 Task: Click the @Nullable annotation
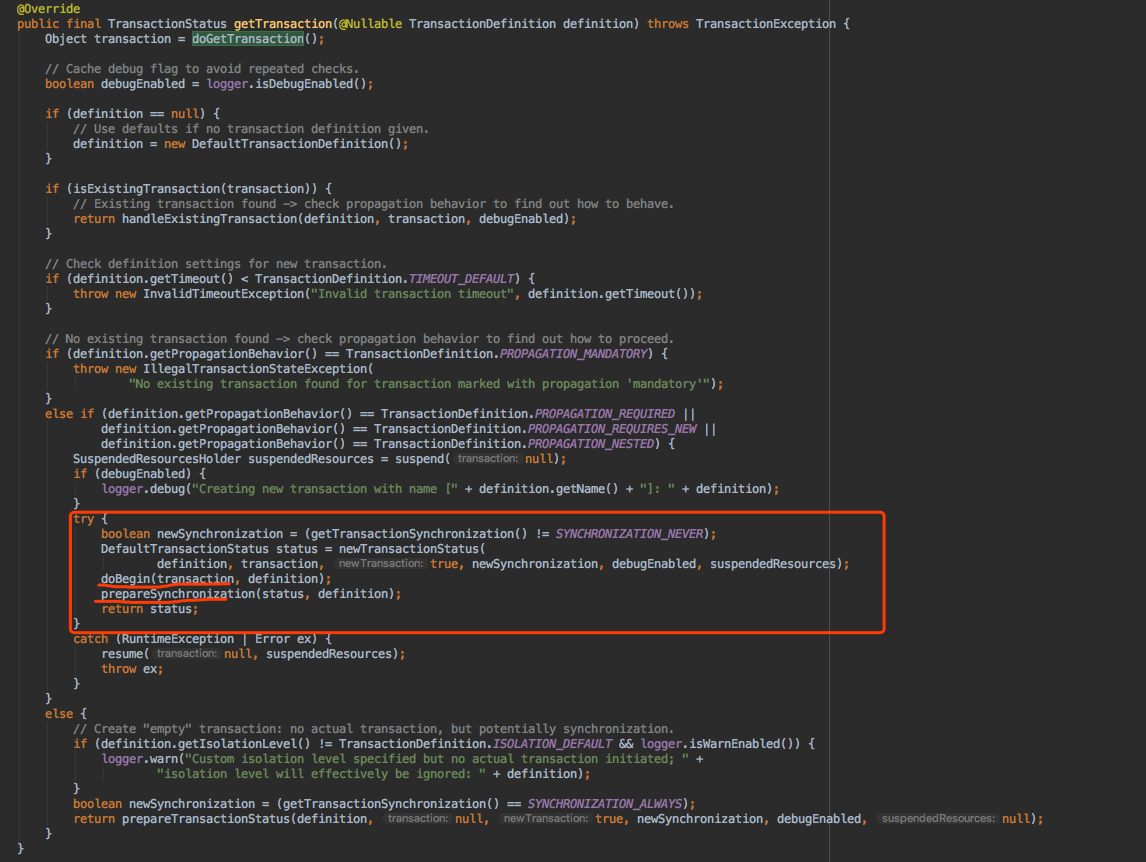371,24
